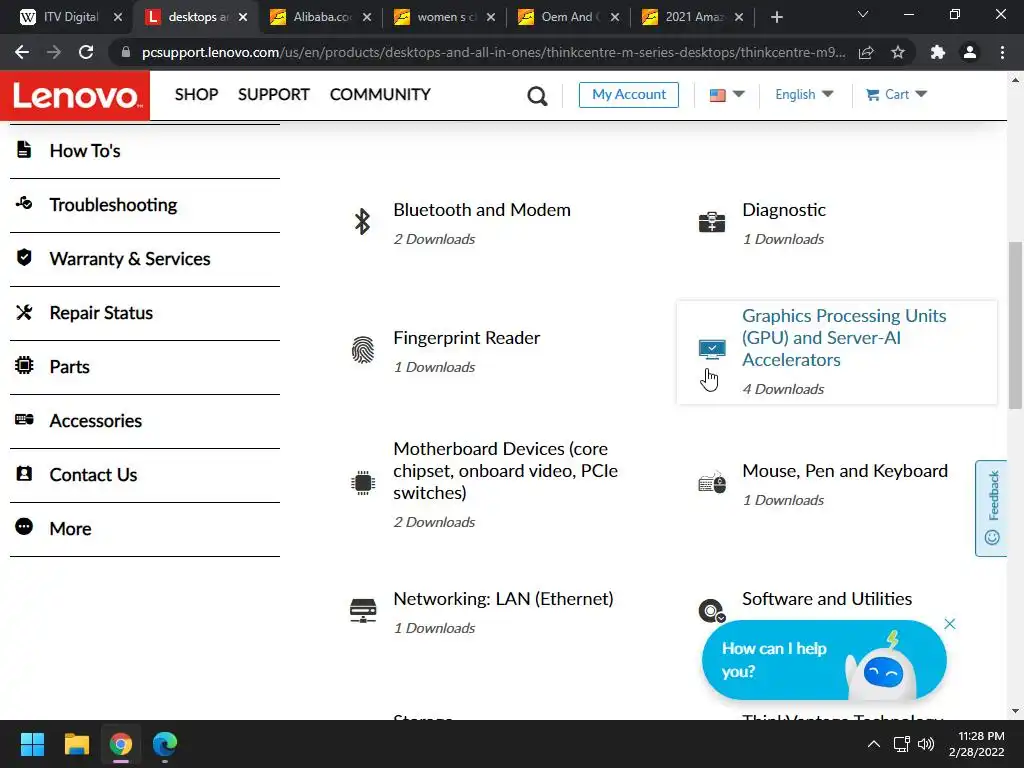Click the My Account button
The height and width of the screenshot is (768, 1024).
tap(628, 95)
